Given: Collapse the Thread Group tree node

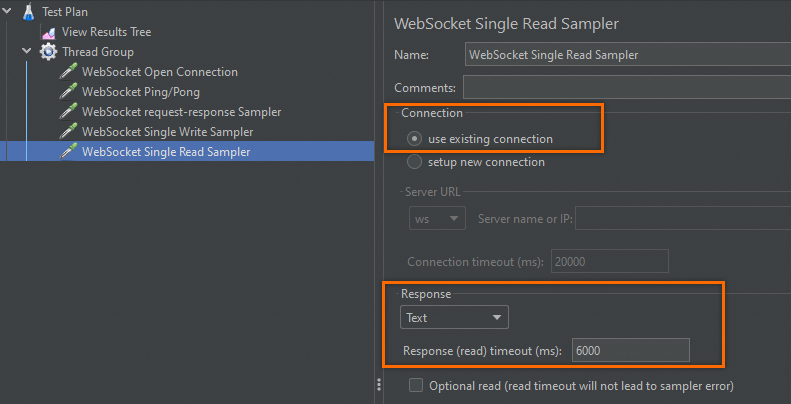Looking at the screenshot, I should pos(26,52).
